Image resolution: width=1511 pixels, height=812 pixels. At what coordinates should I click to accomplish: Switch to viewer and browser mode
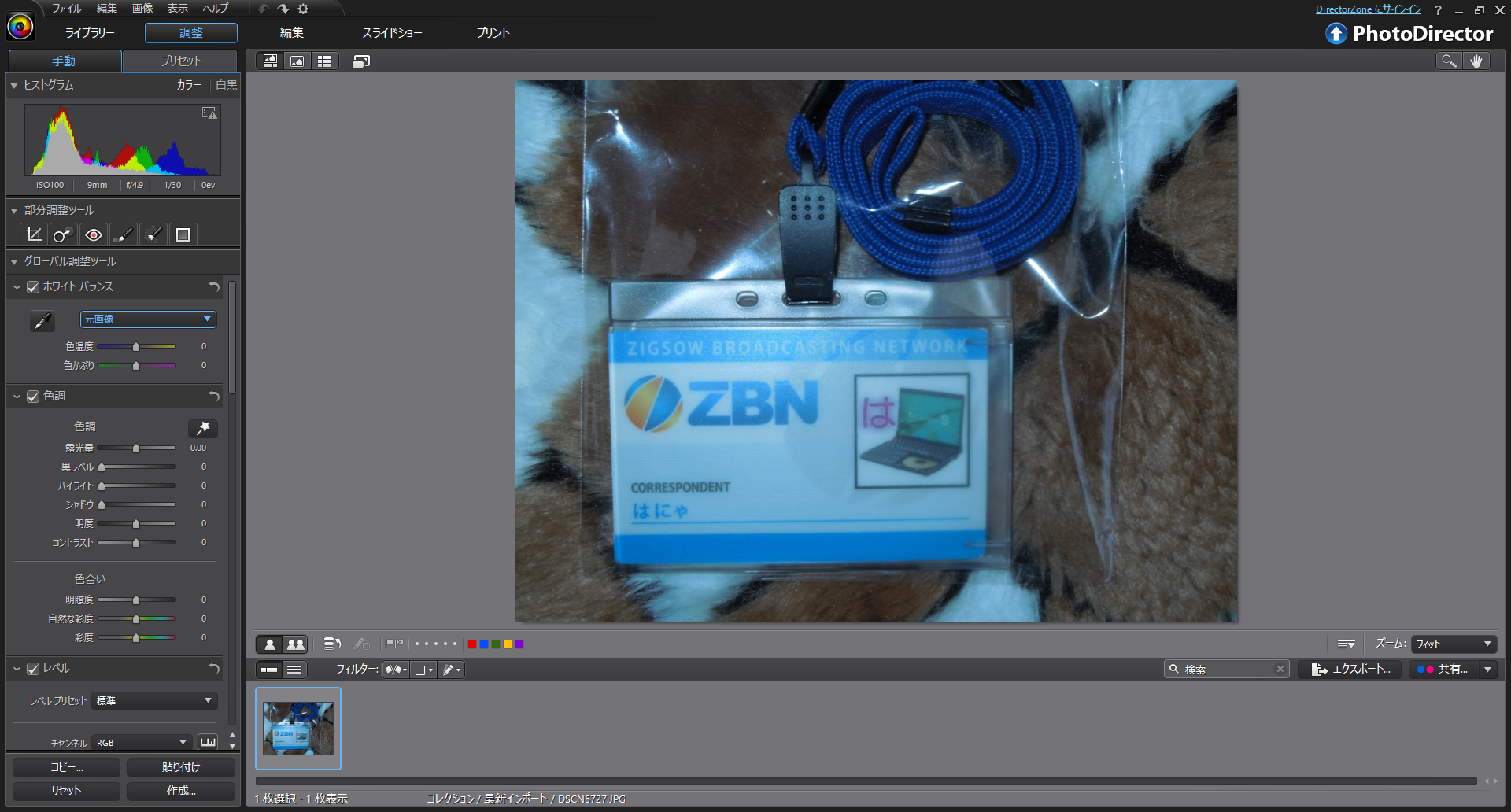coord(271,61)
